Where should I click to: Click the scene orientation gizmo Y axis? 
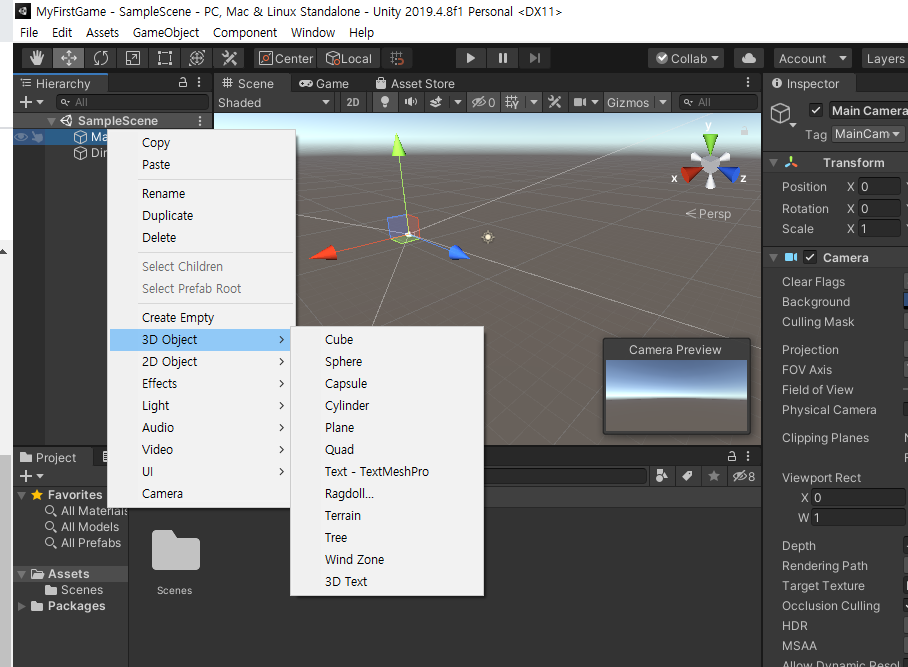click(x=710, y=142)
